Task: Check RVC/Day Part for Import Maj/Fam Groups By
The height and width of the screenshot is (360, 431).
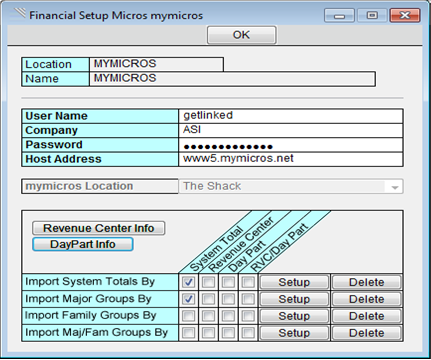Action: pos(248,333)
